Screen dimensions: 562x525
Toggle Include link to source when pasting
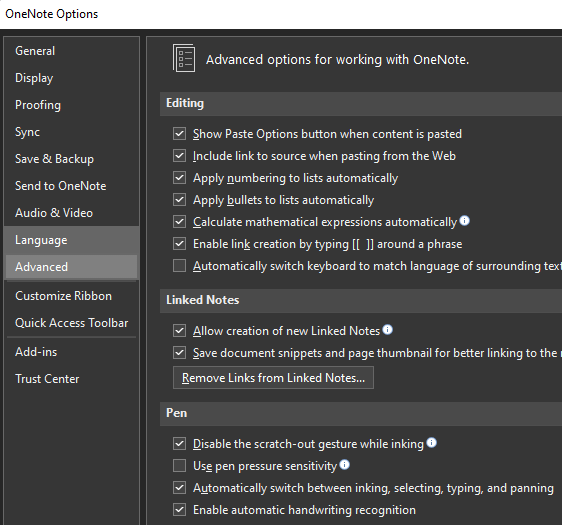pos(179,156)
